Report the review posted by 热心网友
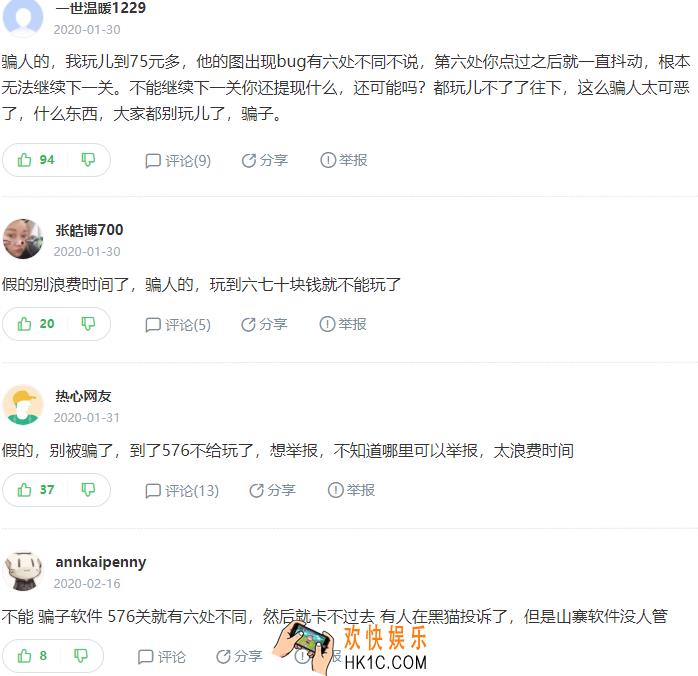 pos(351,490)
